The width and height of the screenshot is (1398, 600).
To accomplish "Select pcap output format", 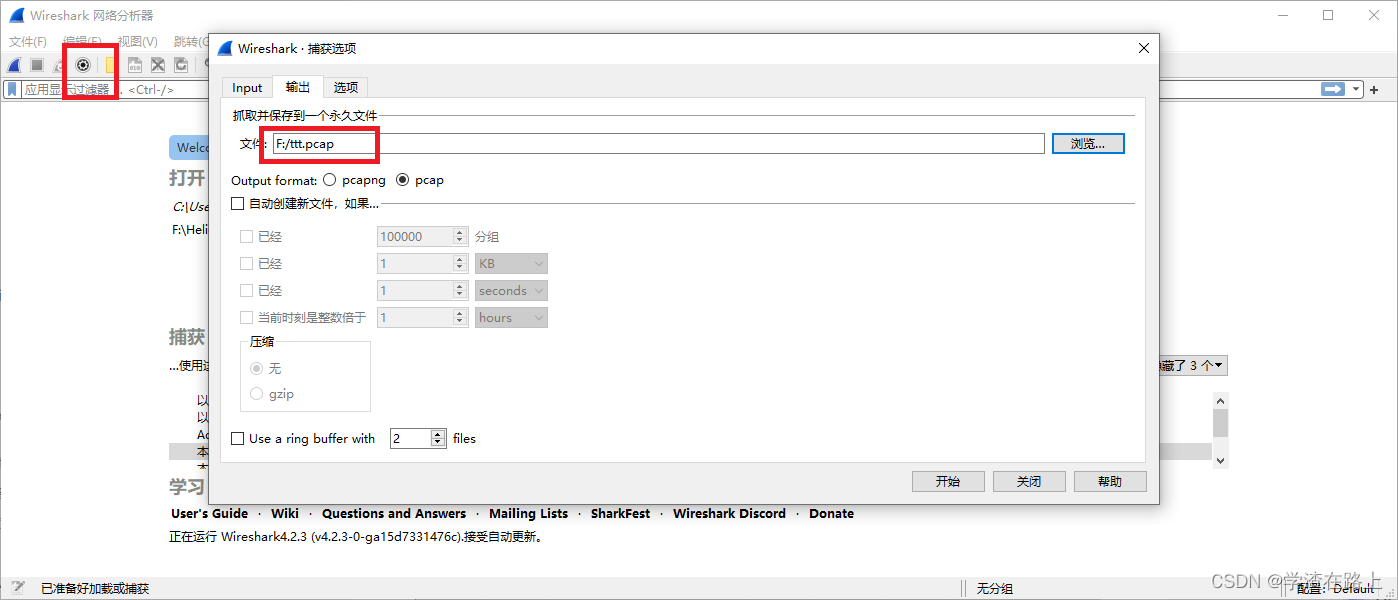I will [403, 180].
